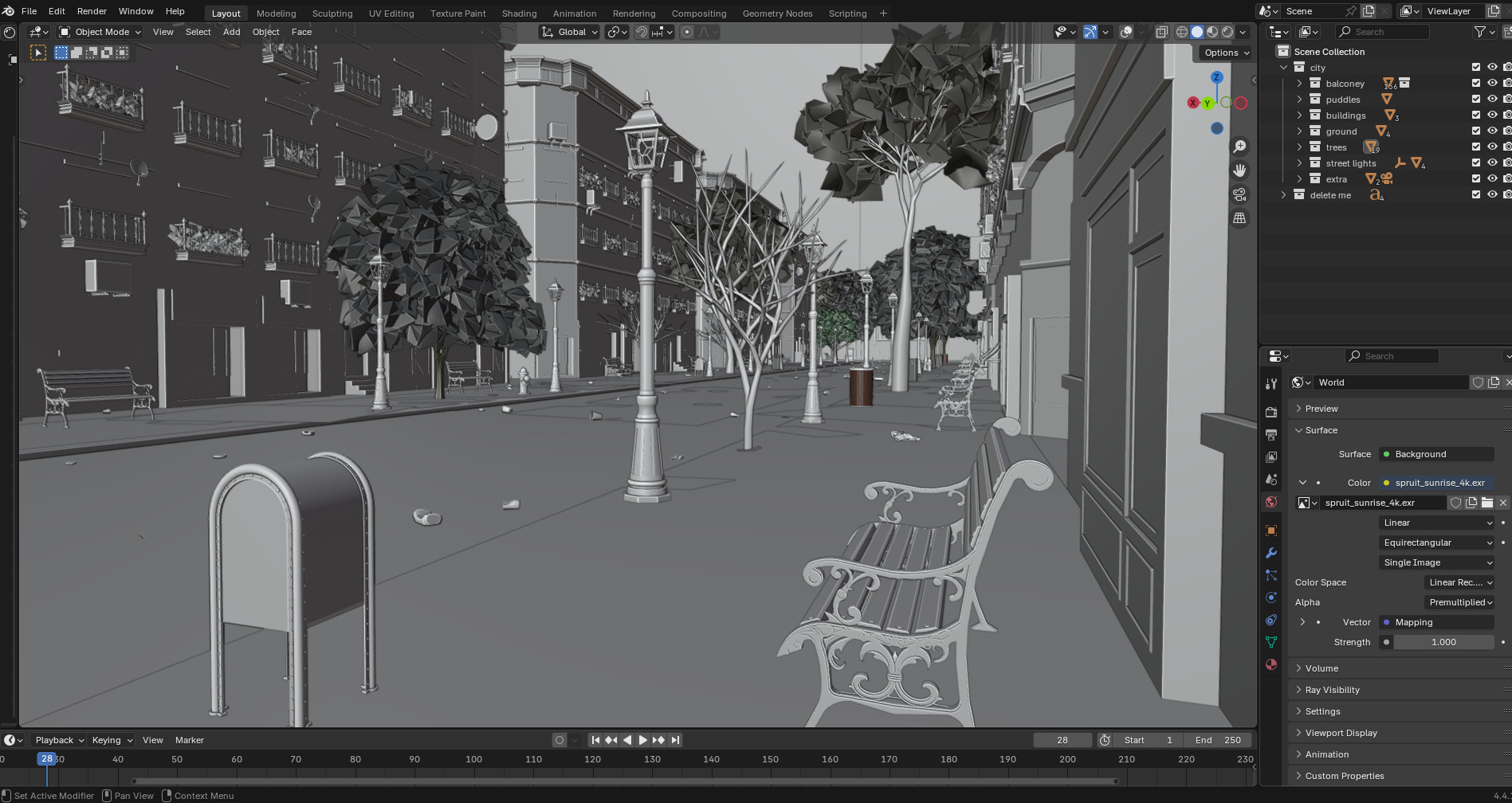Open the Object Constraints properties tab

click(x=1271, y=620)
